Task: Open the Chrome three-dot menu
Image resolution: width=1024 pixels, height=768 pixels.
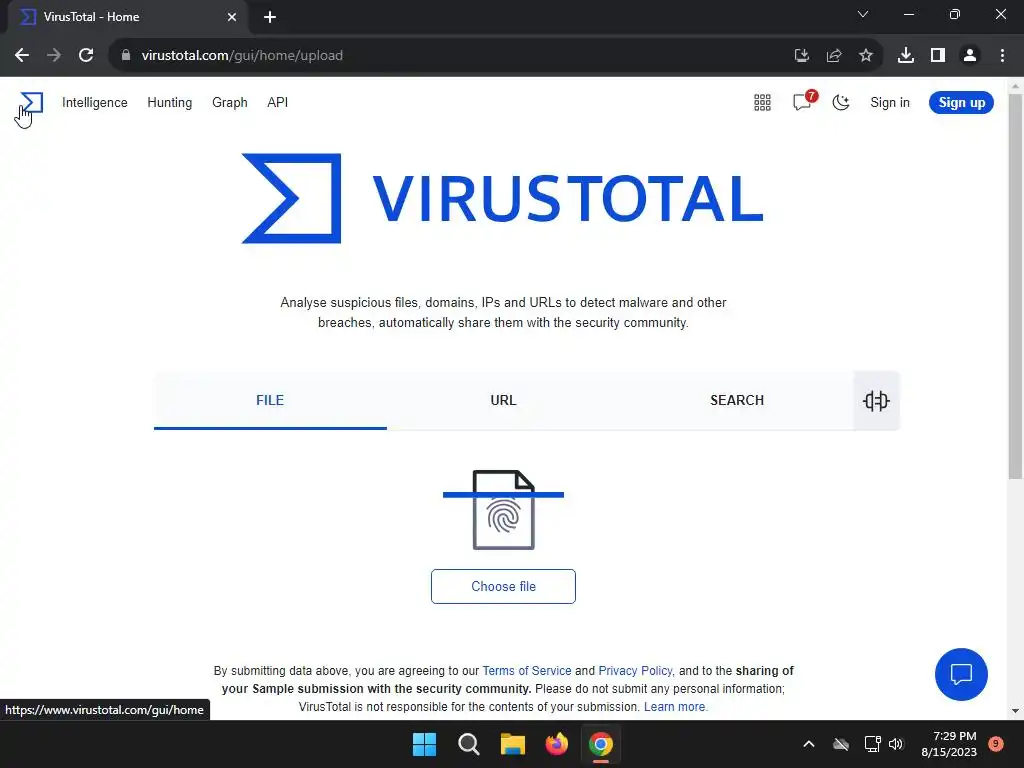Action: point(1002,56)
